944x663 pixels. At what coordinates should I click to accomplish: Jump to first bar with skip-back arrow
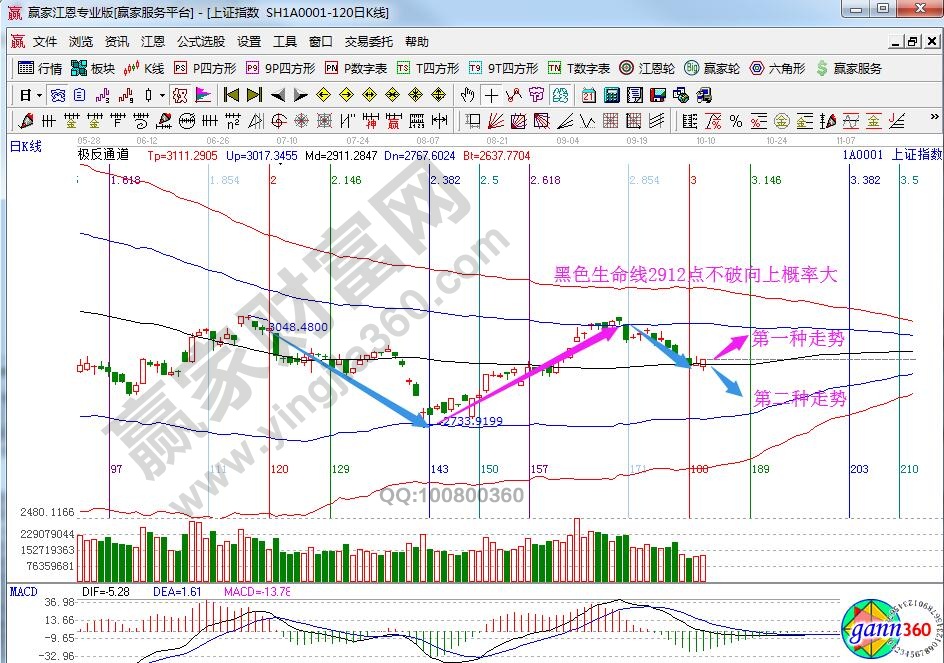(x=231, y=95)
